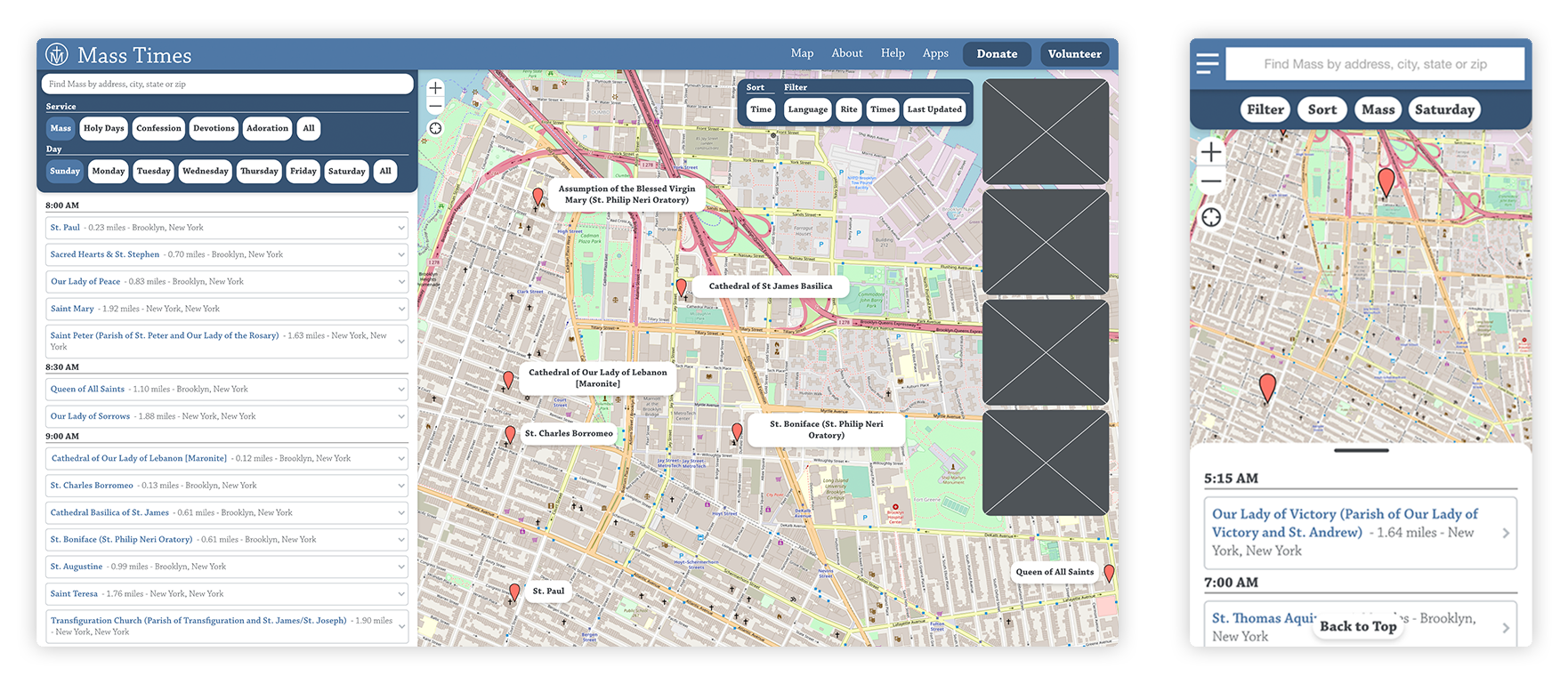
Task: Tap the mobile Mass service button
Action: [x=1378, y=109]
